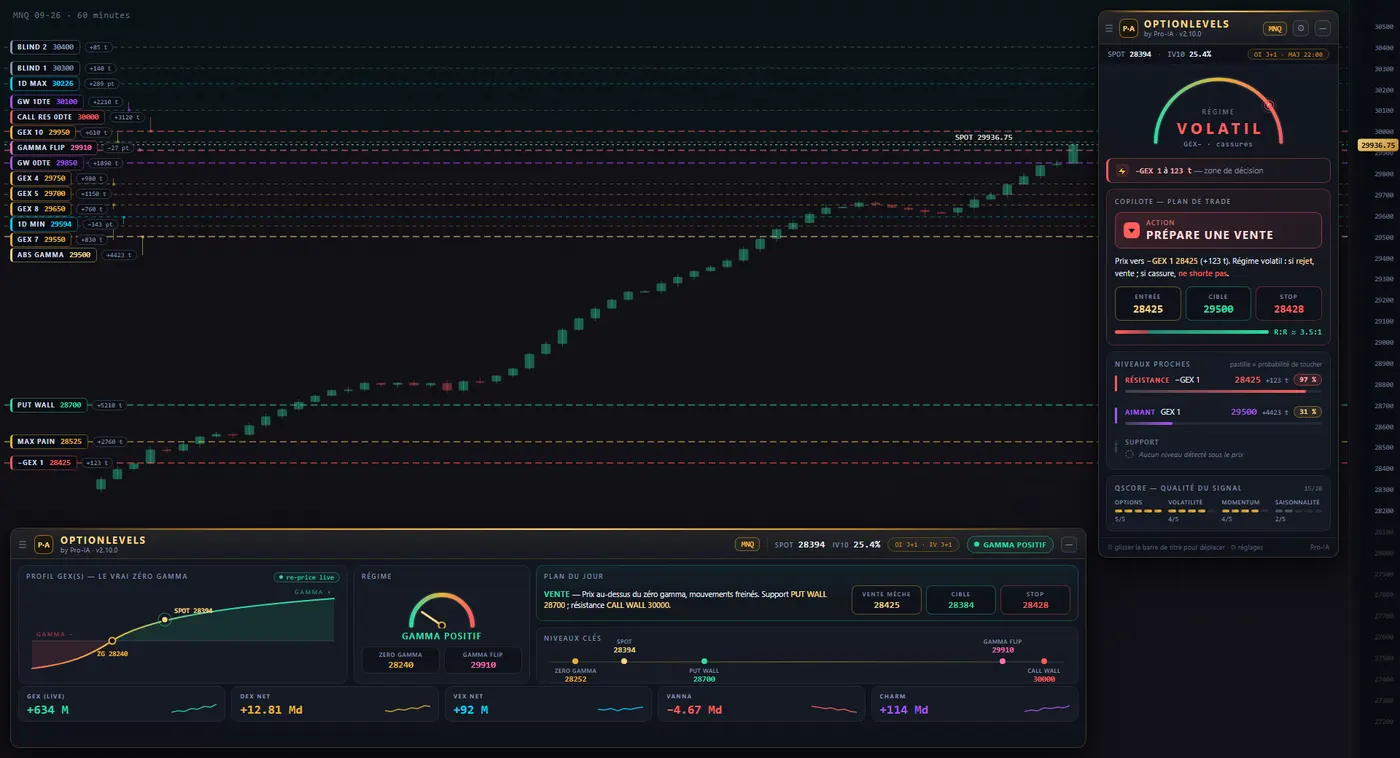Click the CIBLE 28384 box in the bottom panel
Viewport: 1400px width, 758px height.
click(961, 600)
